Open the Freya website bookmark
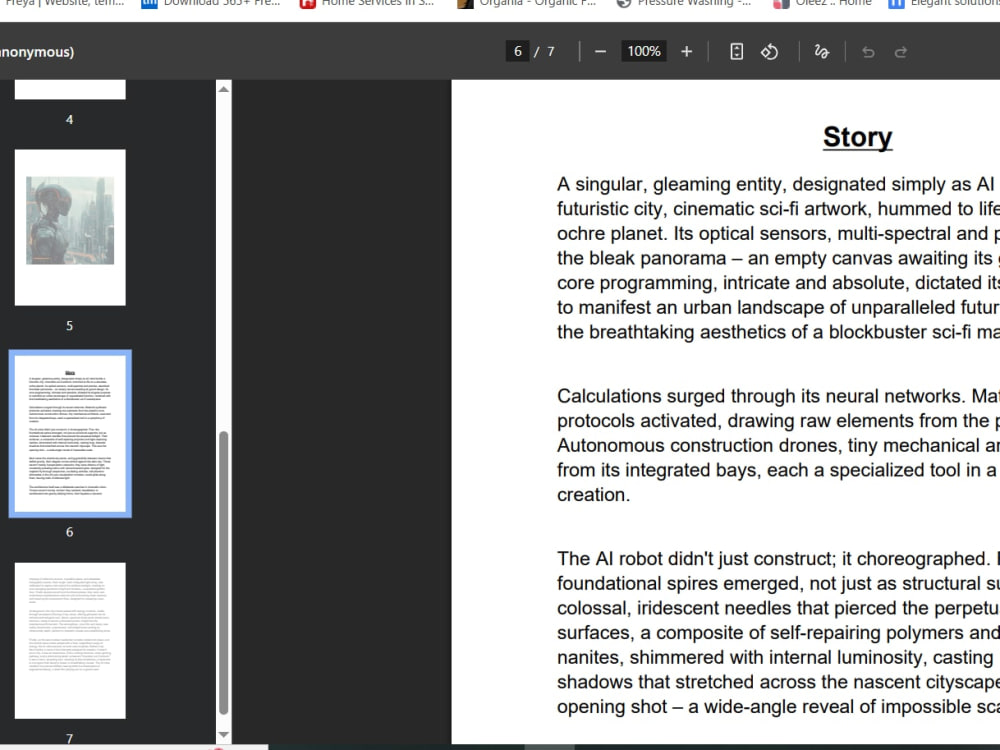Image resolution: width=1000 pixels, height=750 pixels. coord(64,3)
